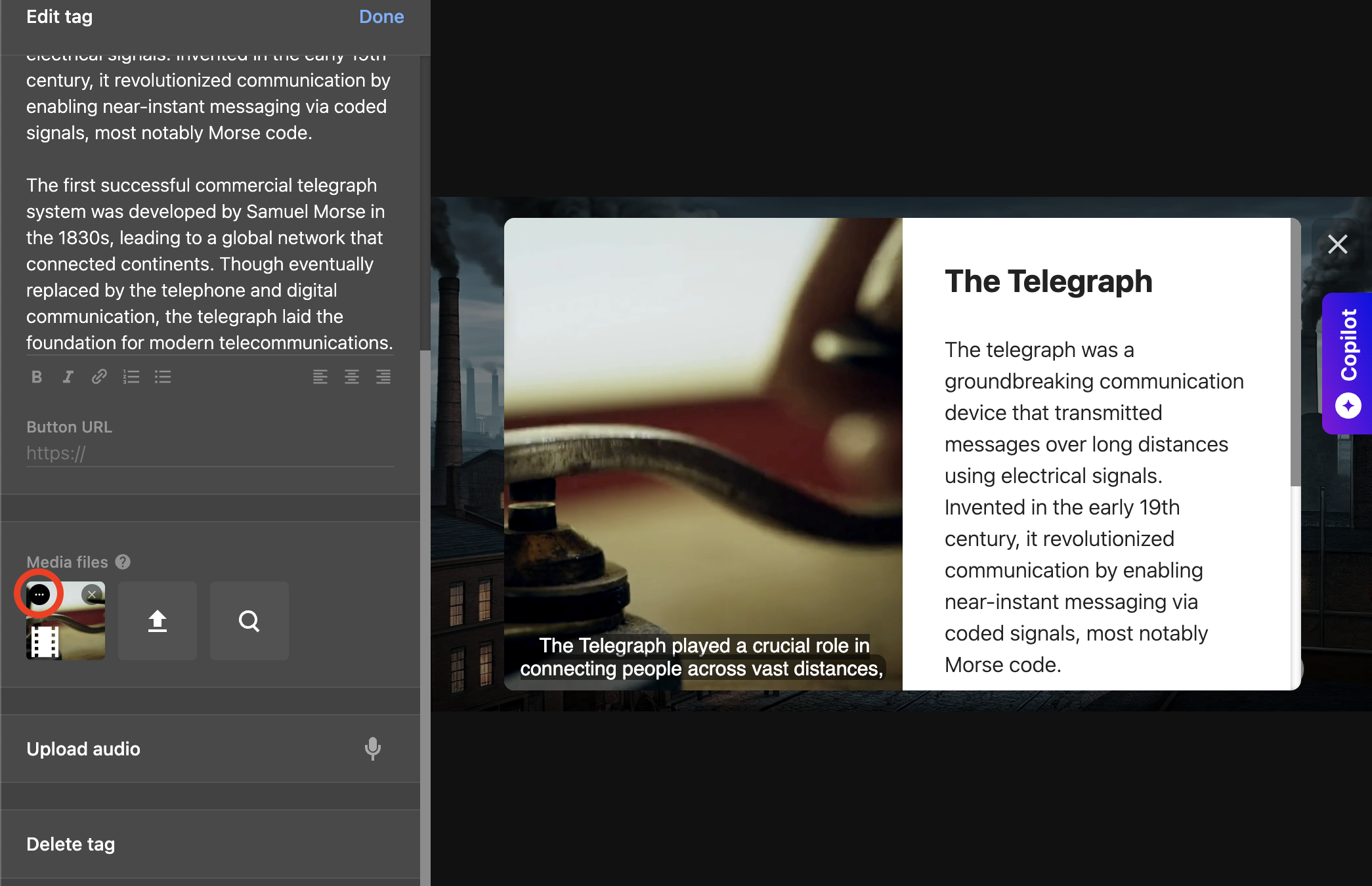
Task: Click the 'Button URL' label
Action: (x=69, y=427)
